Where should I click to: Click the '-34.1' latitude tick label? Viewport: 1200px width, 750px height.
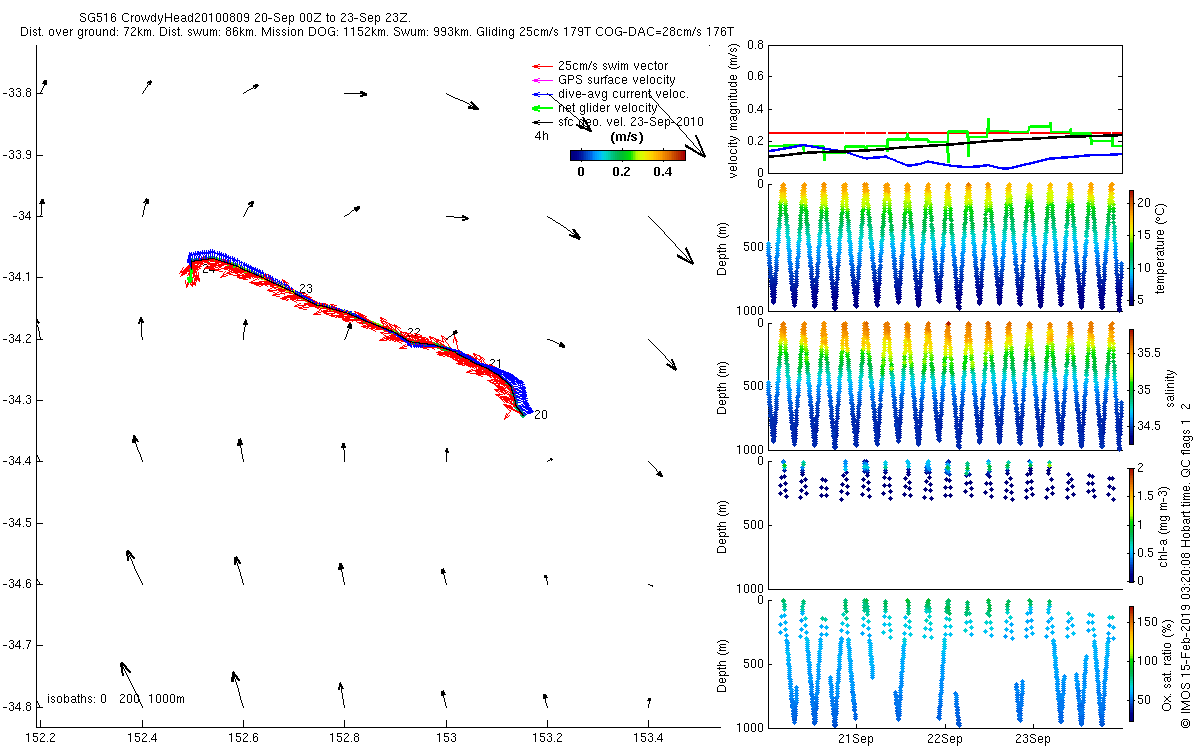pyautogui.click(x=17, y=277)
